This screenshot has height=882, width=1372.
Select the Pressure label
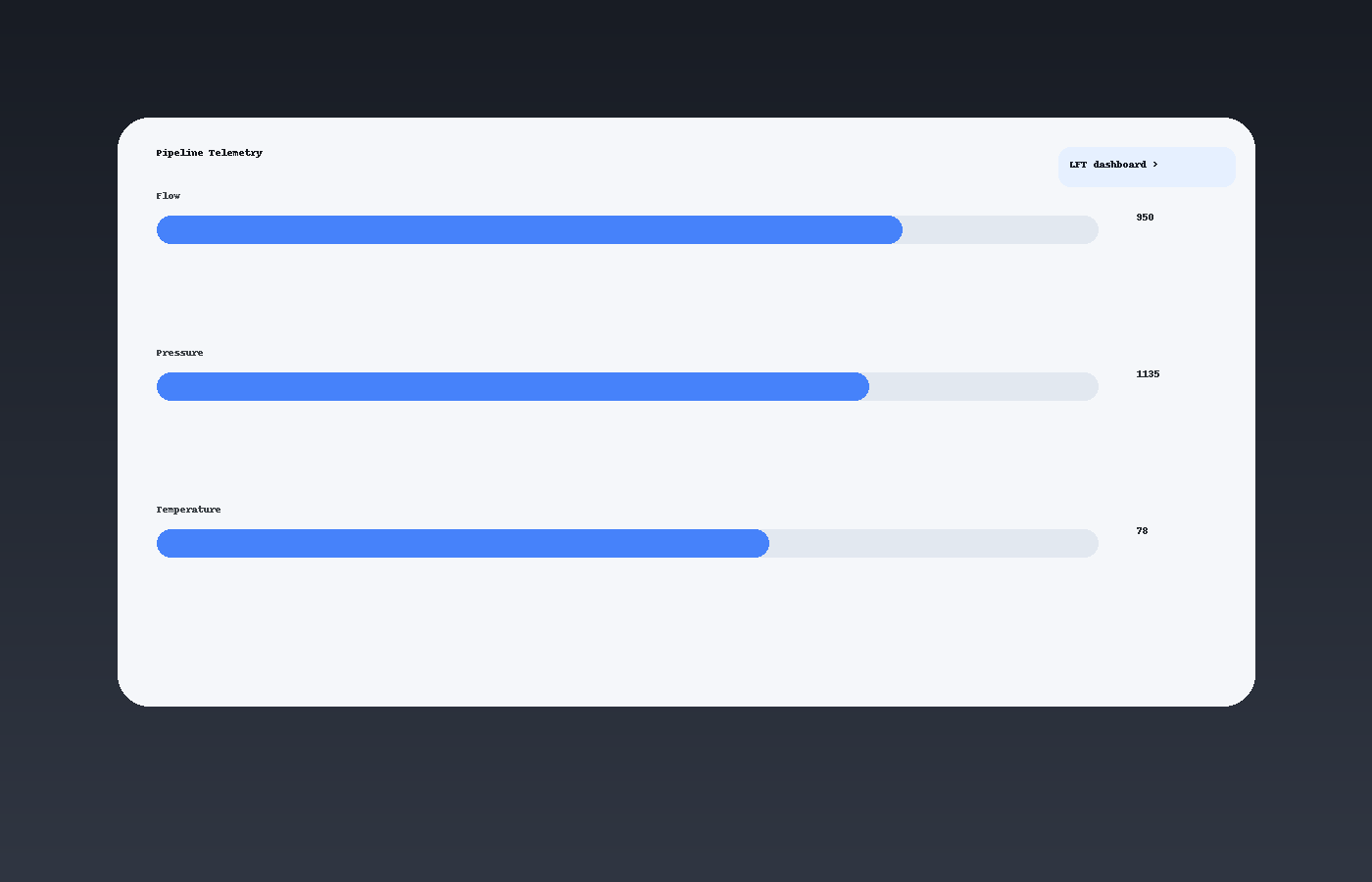179,353
